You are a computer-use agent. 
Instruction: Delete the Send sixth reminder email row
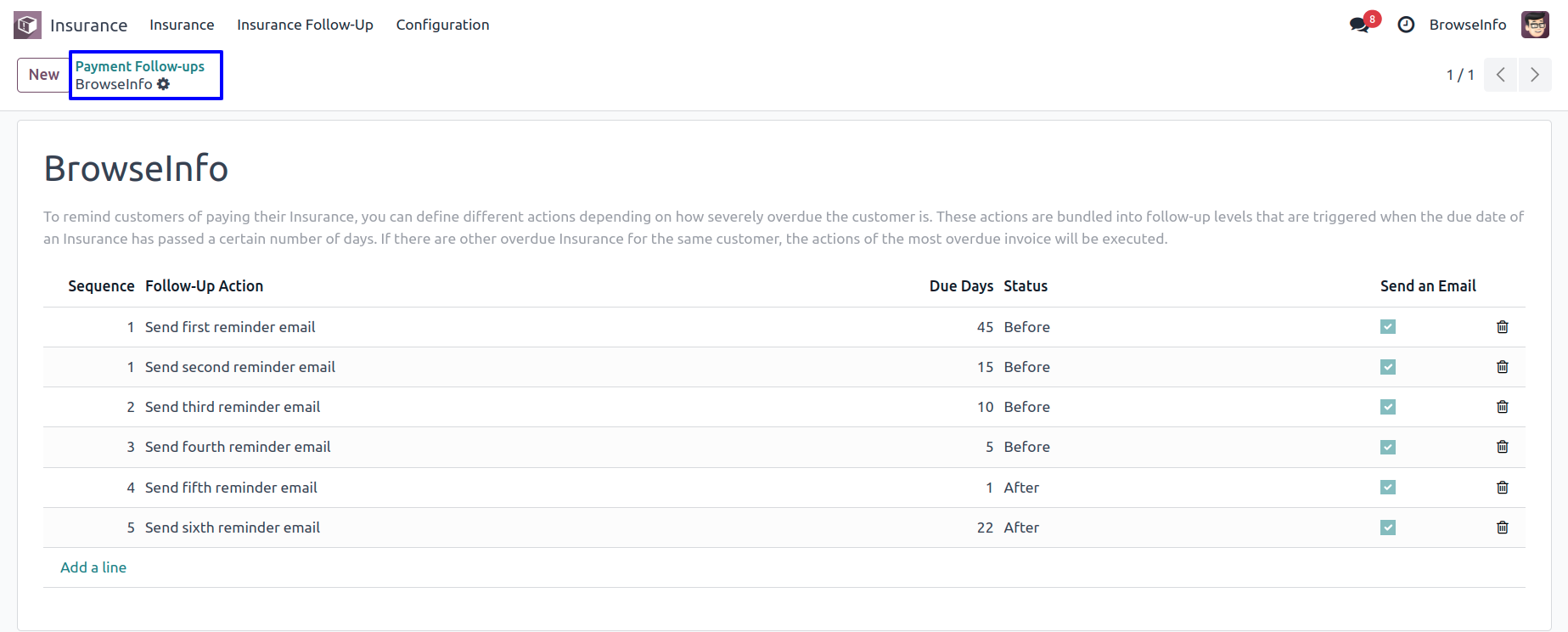(1503, 528)
